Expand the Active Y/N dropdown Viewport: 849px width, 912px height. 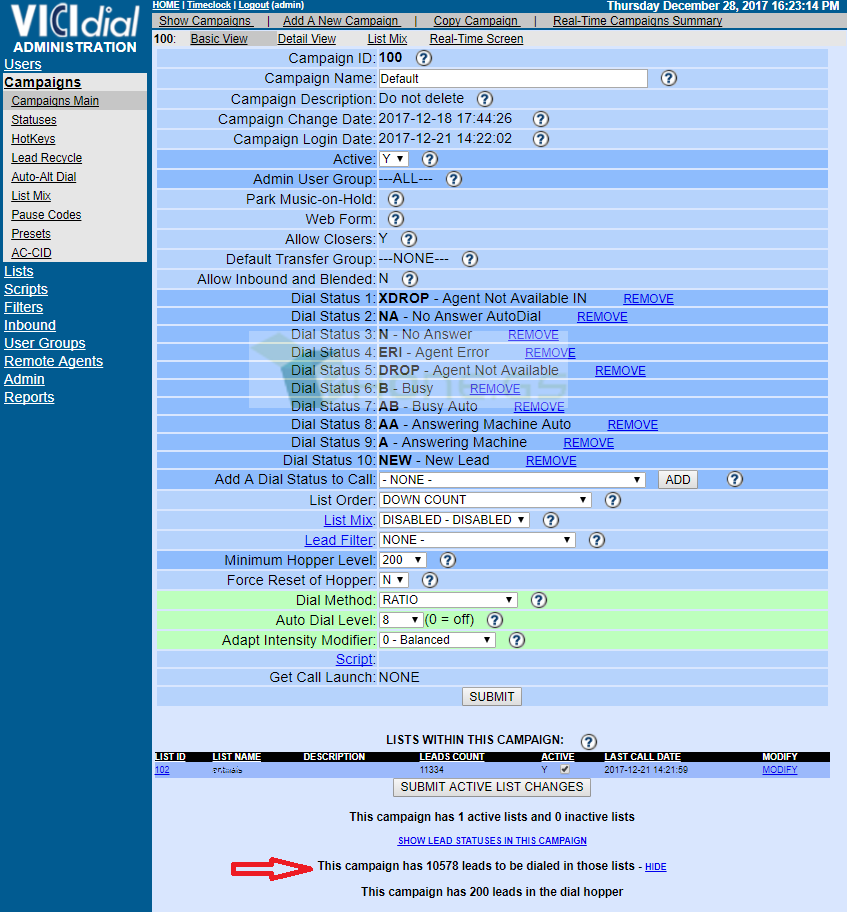tap(394, 159)
